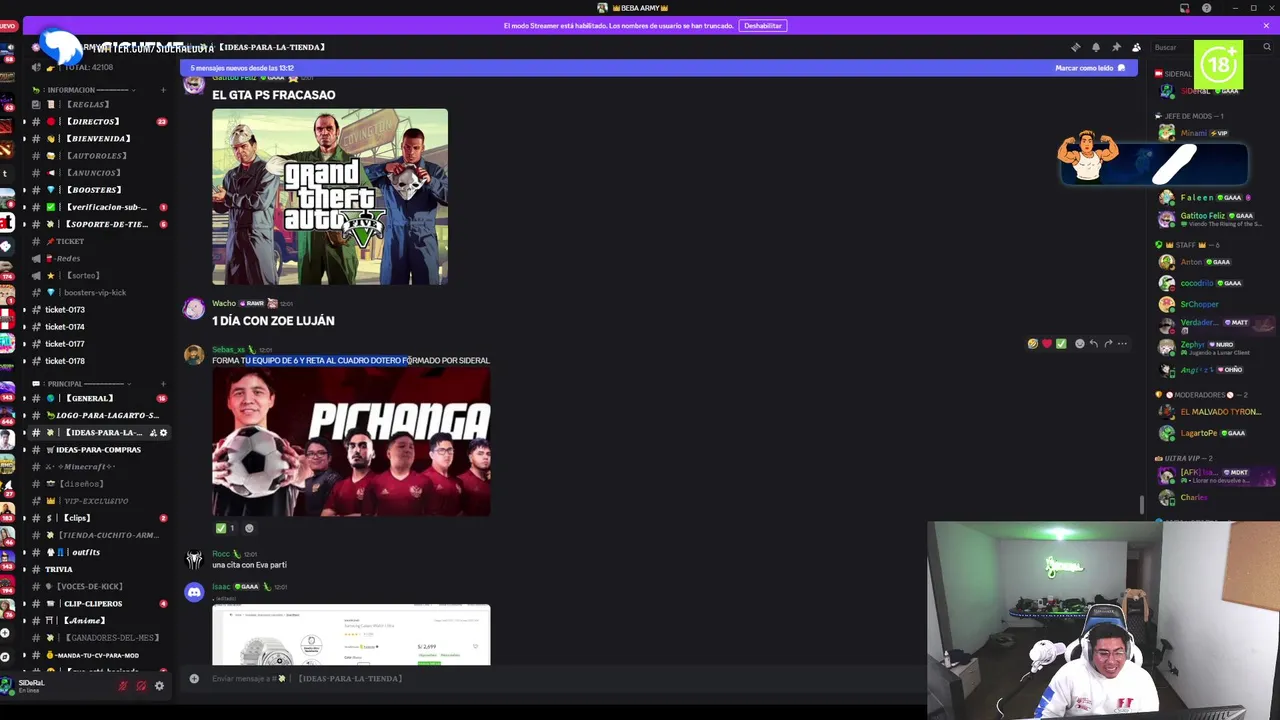The width and height of the screenshot is (1280, 720).
Task: Open user settings gear icon
Action: (159, 686)
